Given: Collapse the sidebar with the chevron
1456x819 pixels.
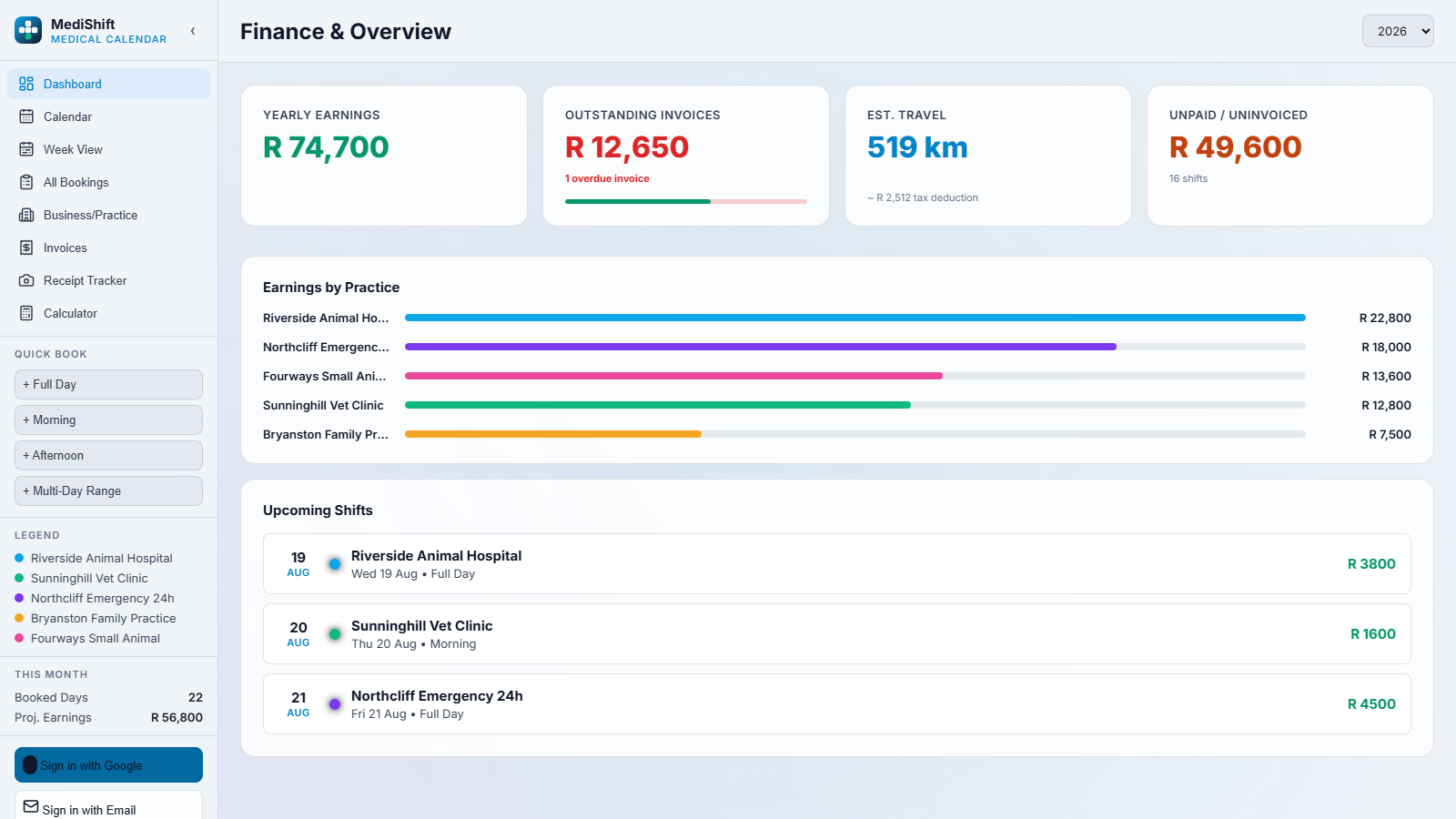Looking at the screenshot, I should (x=193, y=31).
